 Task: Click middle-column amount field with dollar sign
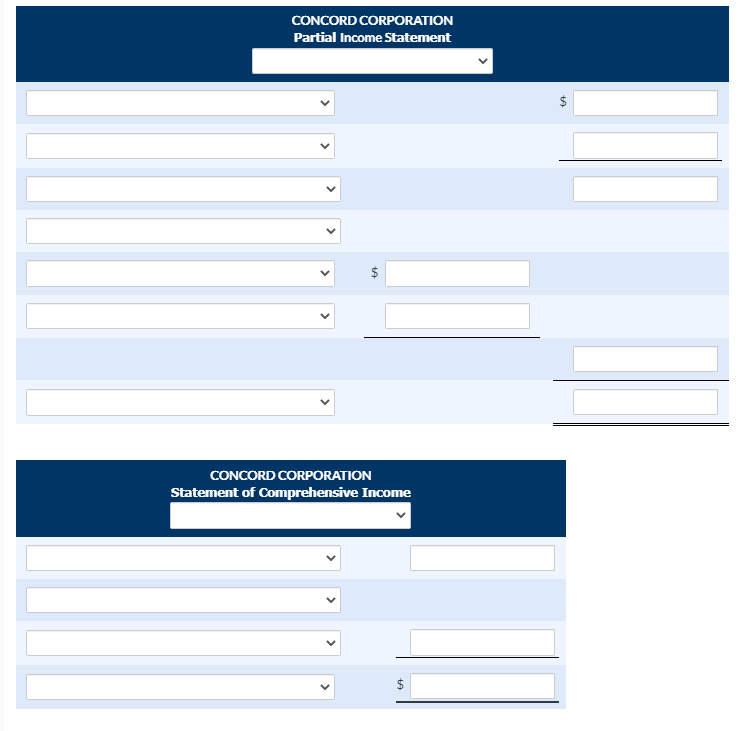457,273
